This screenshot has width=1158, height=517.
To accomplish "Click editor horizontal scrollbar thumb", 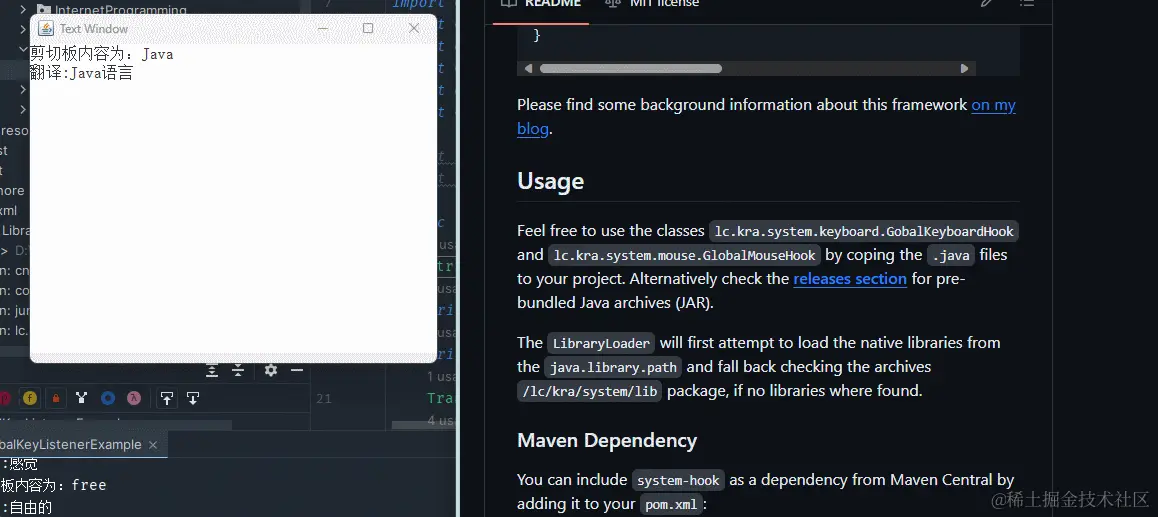I will (423, 425).
